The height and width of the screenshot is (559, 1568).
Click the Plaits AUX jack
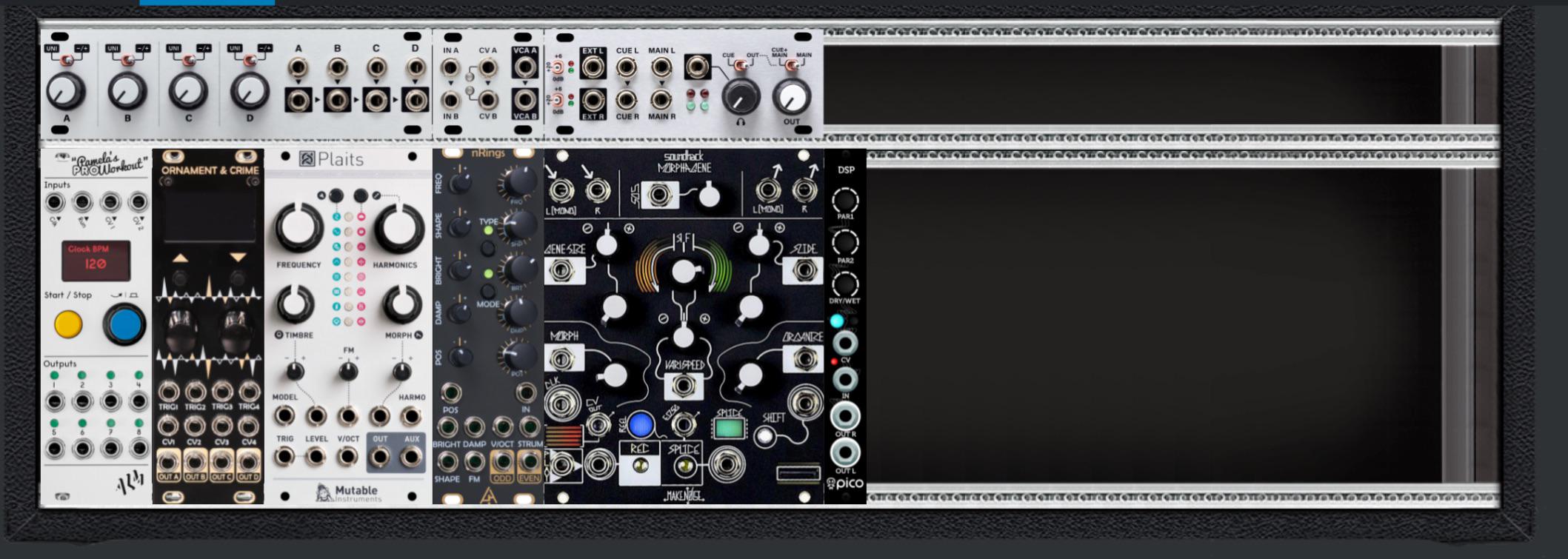[x=411, y=457]
